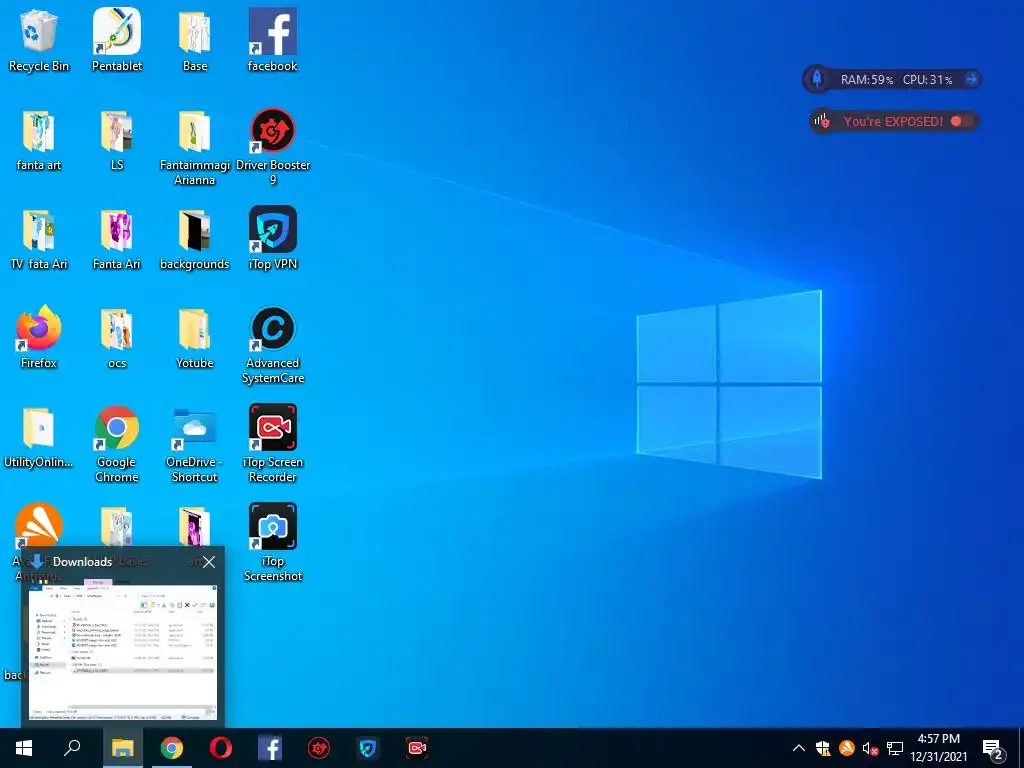Open Opera browser from the taskbar
This screenshot has width=1024, height=768.
(x=221, y=748)
